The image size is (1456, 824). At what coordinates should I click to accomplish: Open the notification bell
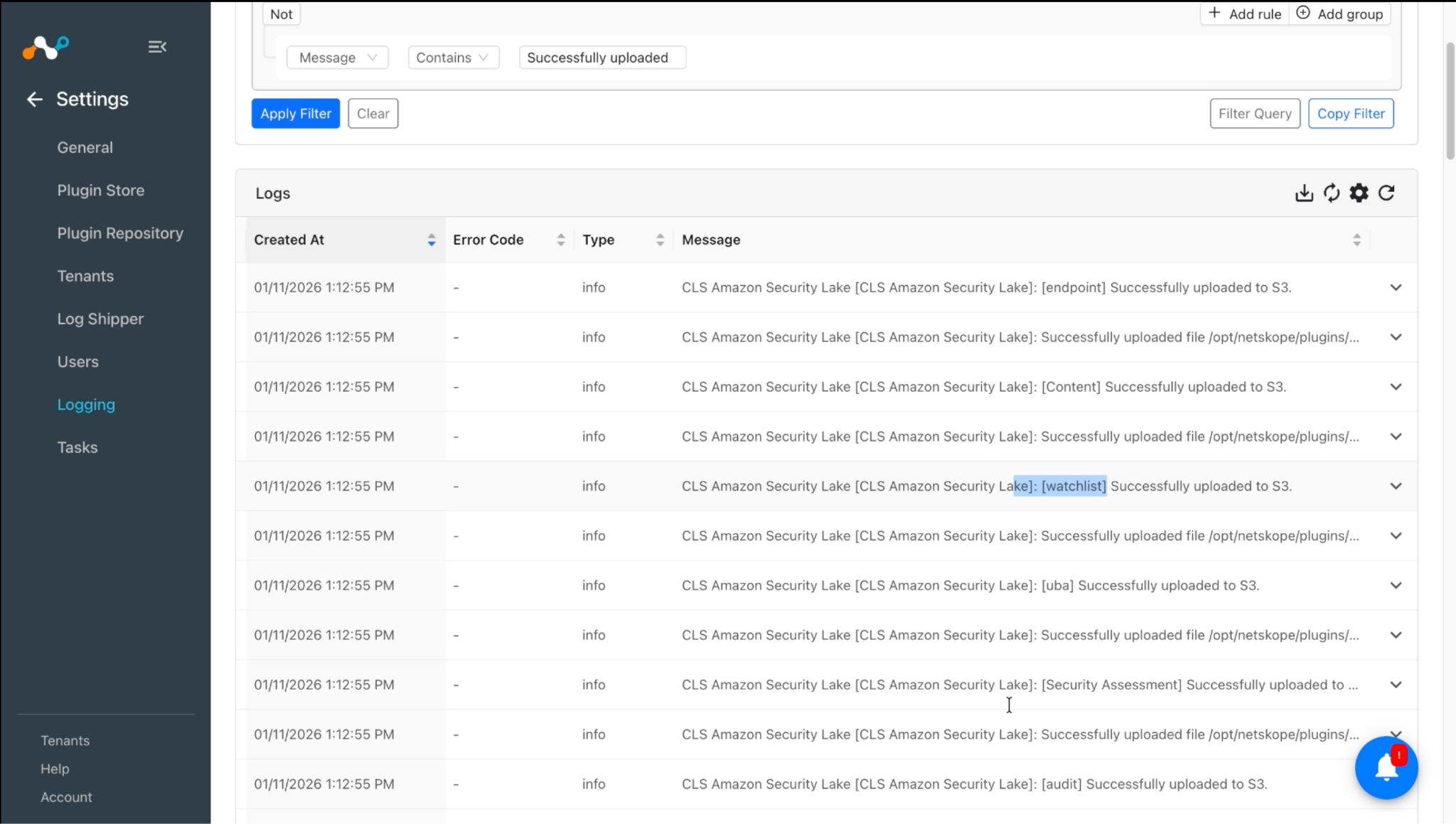[1386, 768]
